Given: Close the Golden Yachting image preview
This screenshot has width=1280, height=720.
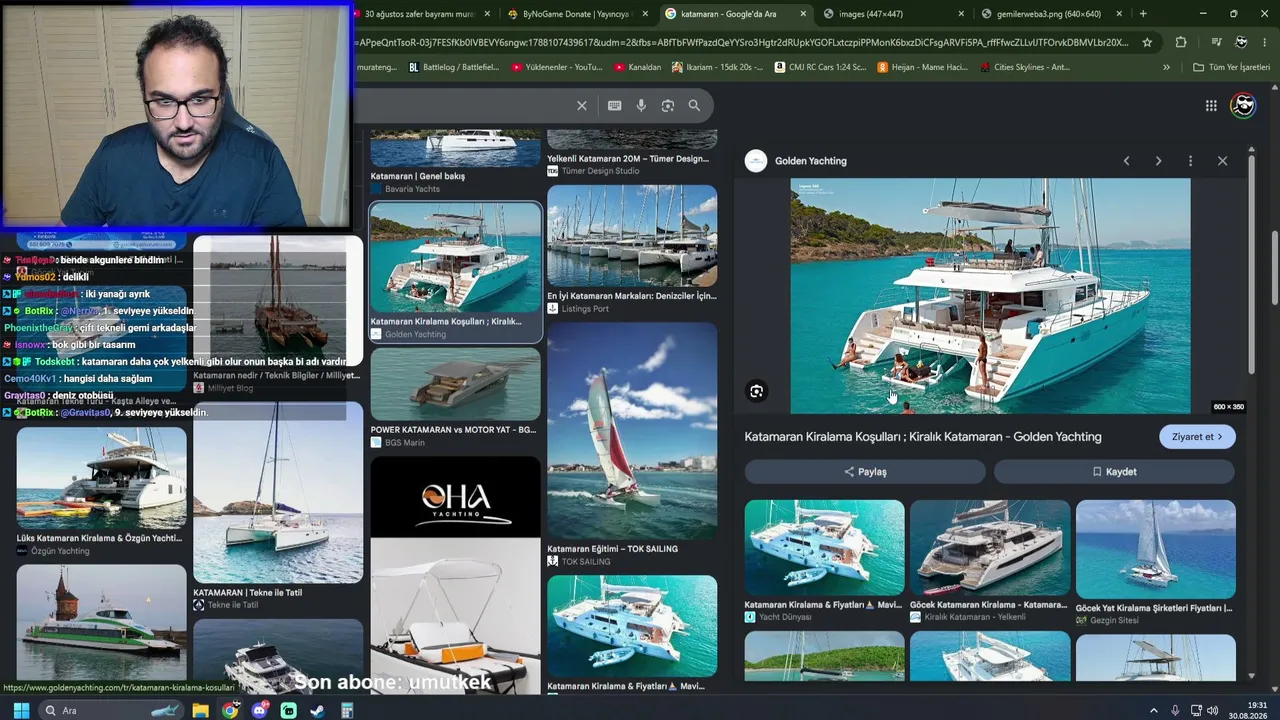Looking at the screenshot, I should pos(1222,161).
